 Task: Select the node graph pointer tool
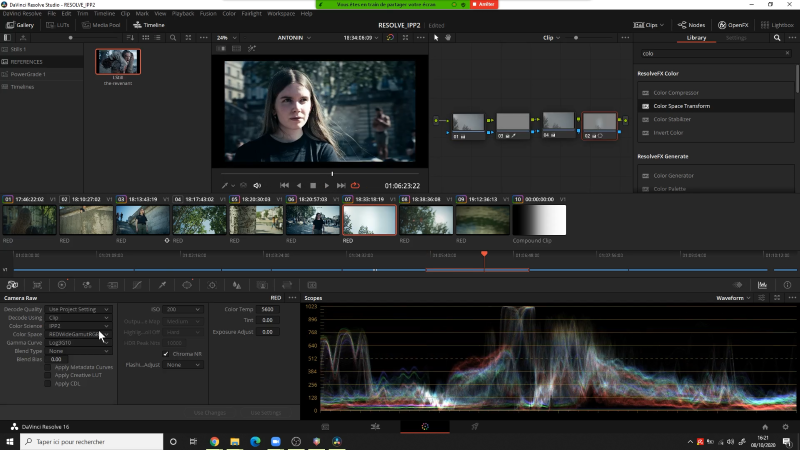436,38
